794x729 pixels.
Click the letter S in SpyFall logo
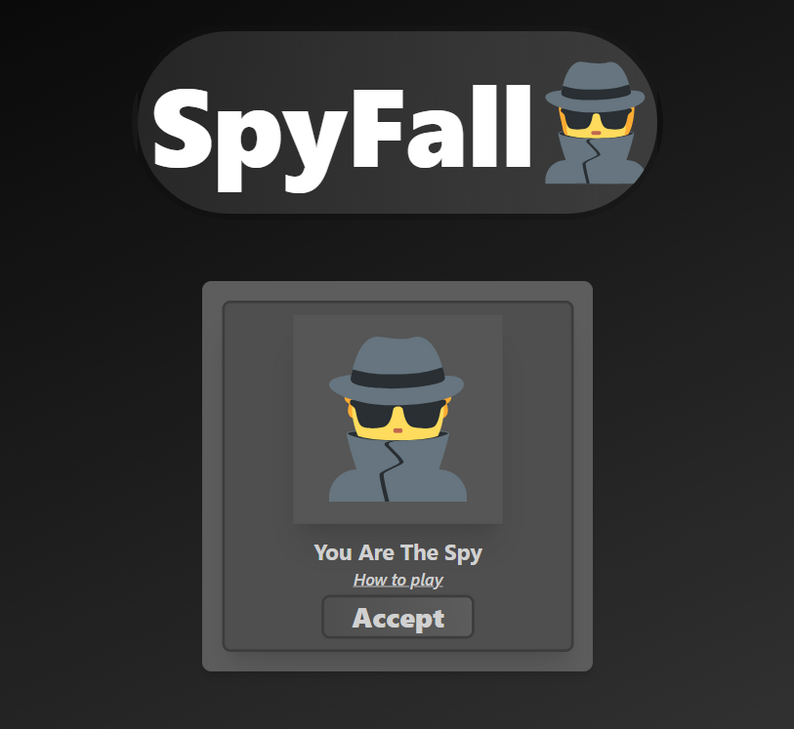click(181, 128)
